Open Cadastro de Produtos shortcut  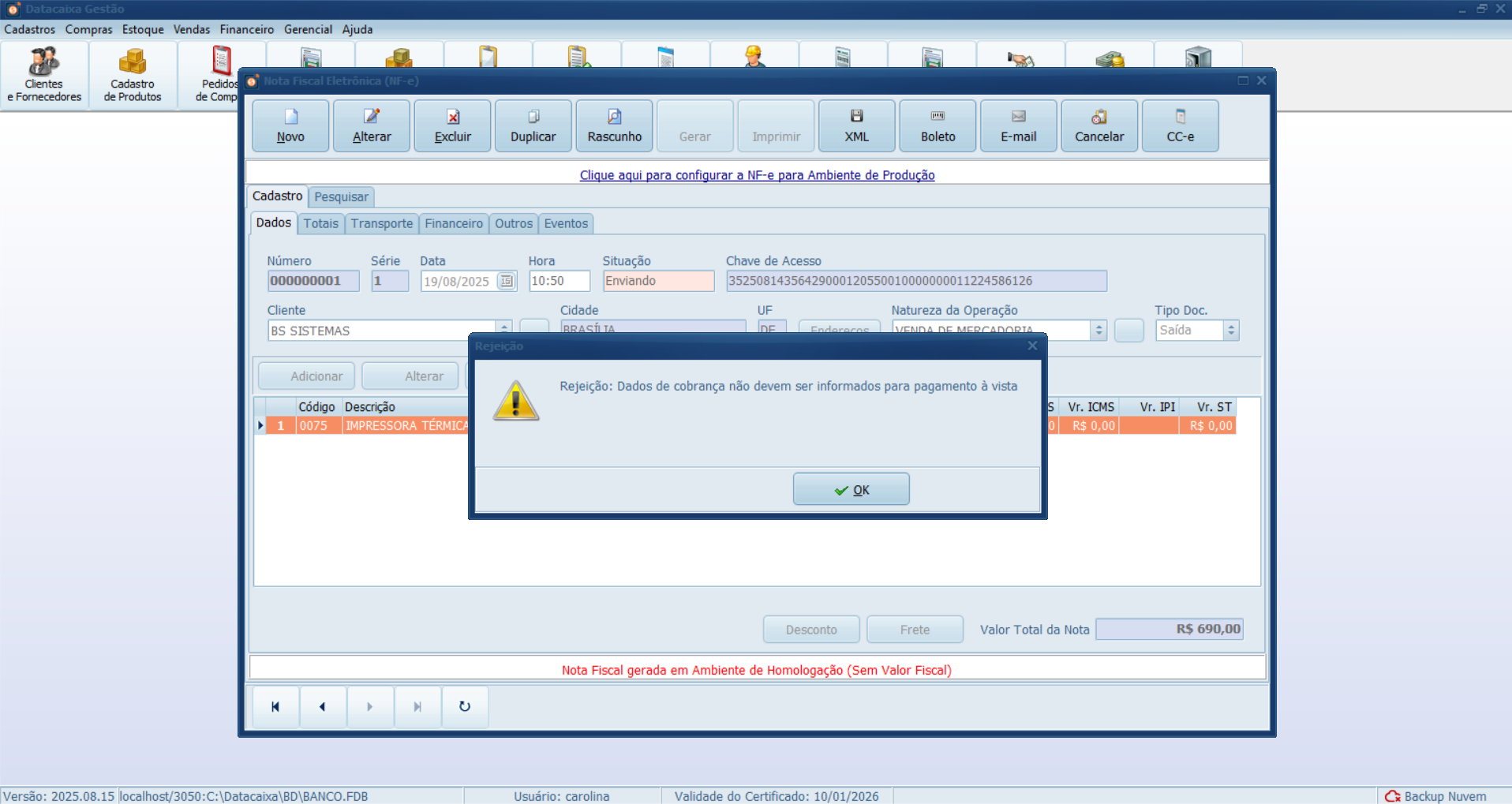point(133,75)
